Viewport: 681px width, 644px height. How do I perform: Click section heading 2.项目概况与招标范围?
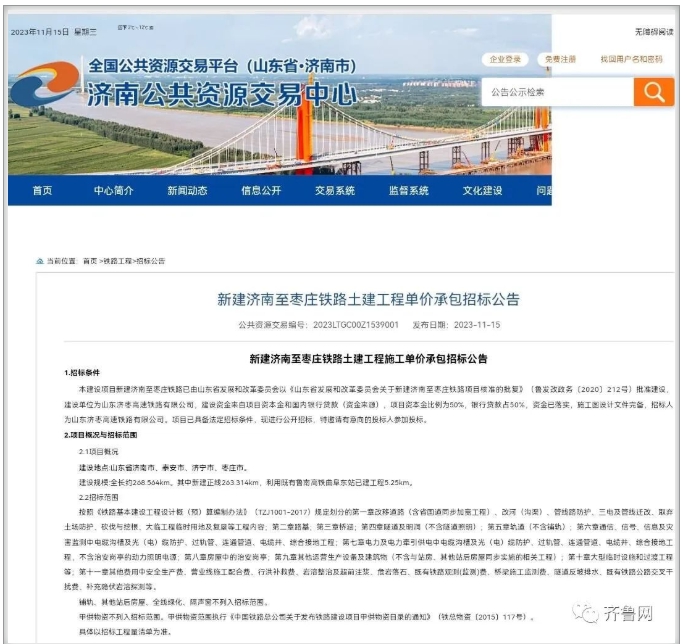(x=101, y=435)
